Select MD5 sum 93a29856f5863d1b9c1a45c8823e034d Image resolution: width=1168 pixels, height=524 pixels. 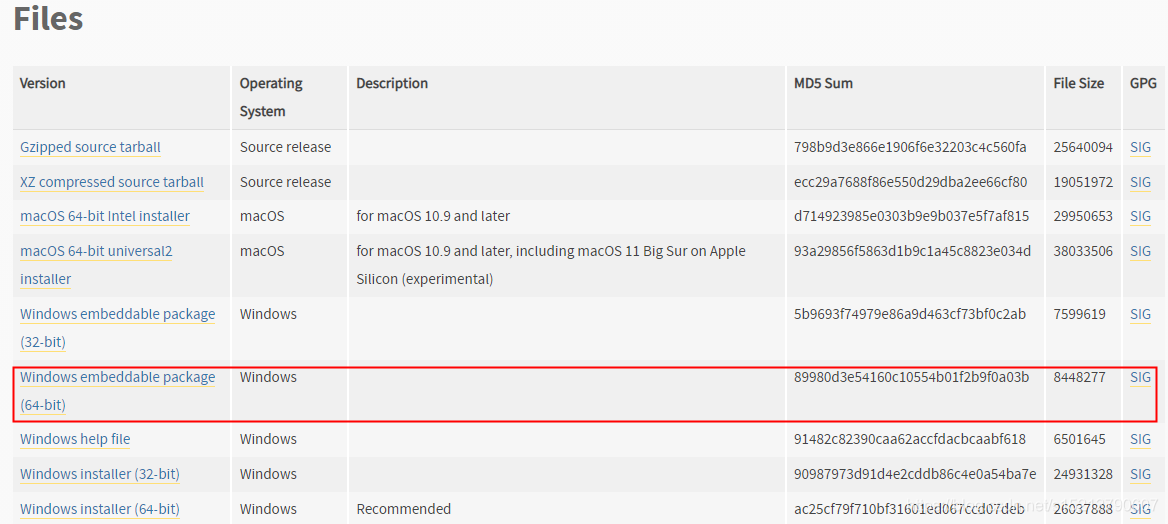(912, 251)
